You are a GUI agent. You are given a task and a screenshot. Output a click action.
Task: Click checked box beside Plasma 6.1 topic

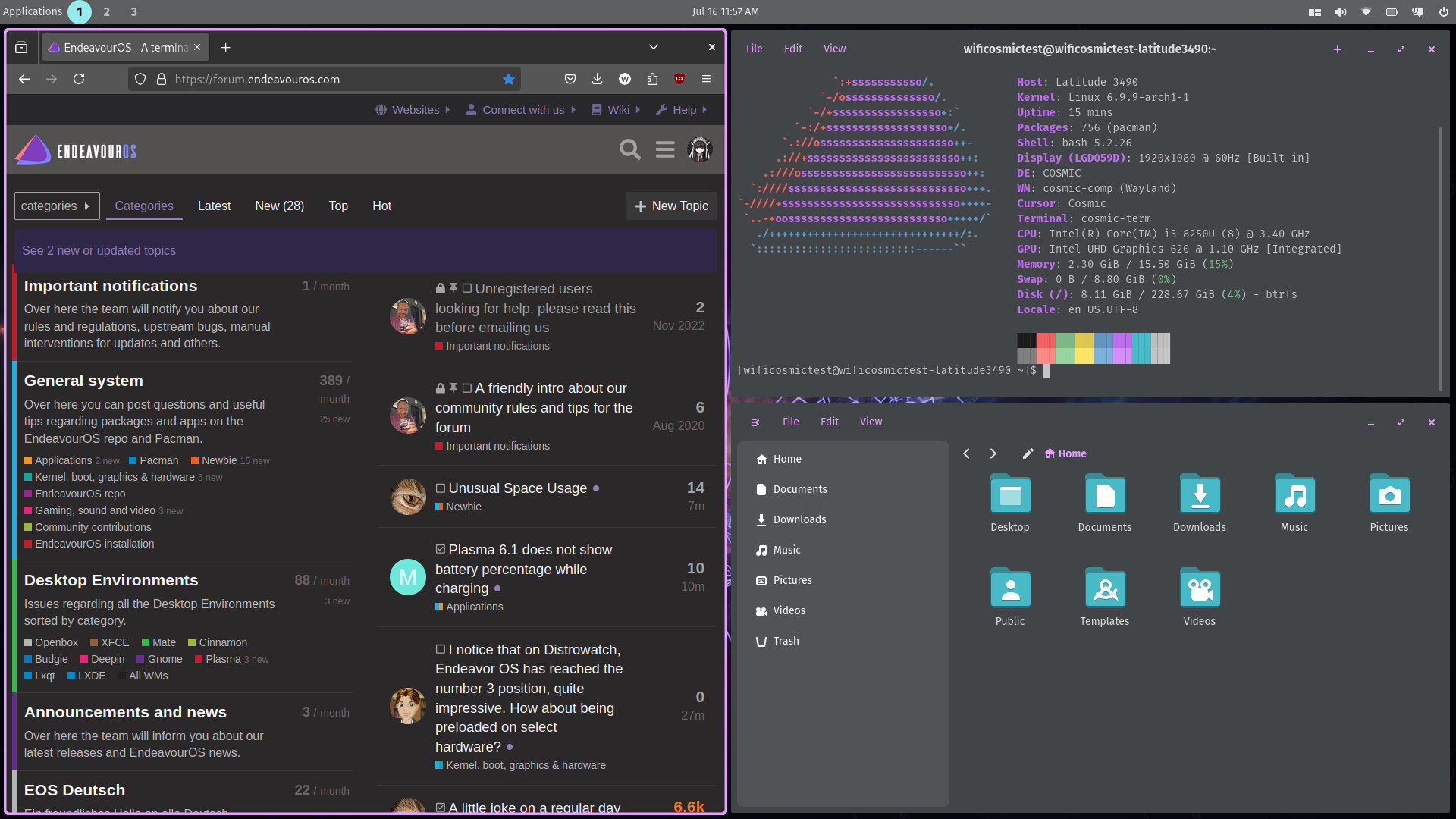pos(441,549)
